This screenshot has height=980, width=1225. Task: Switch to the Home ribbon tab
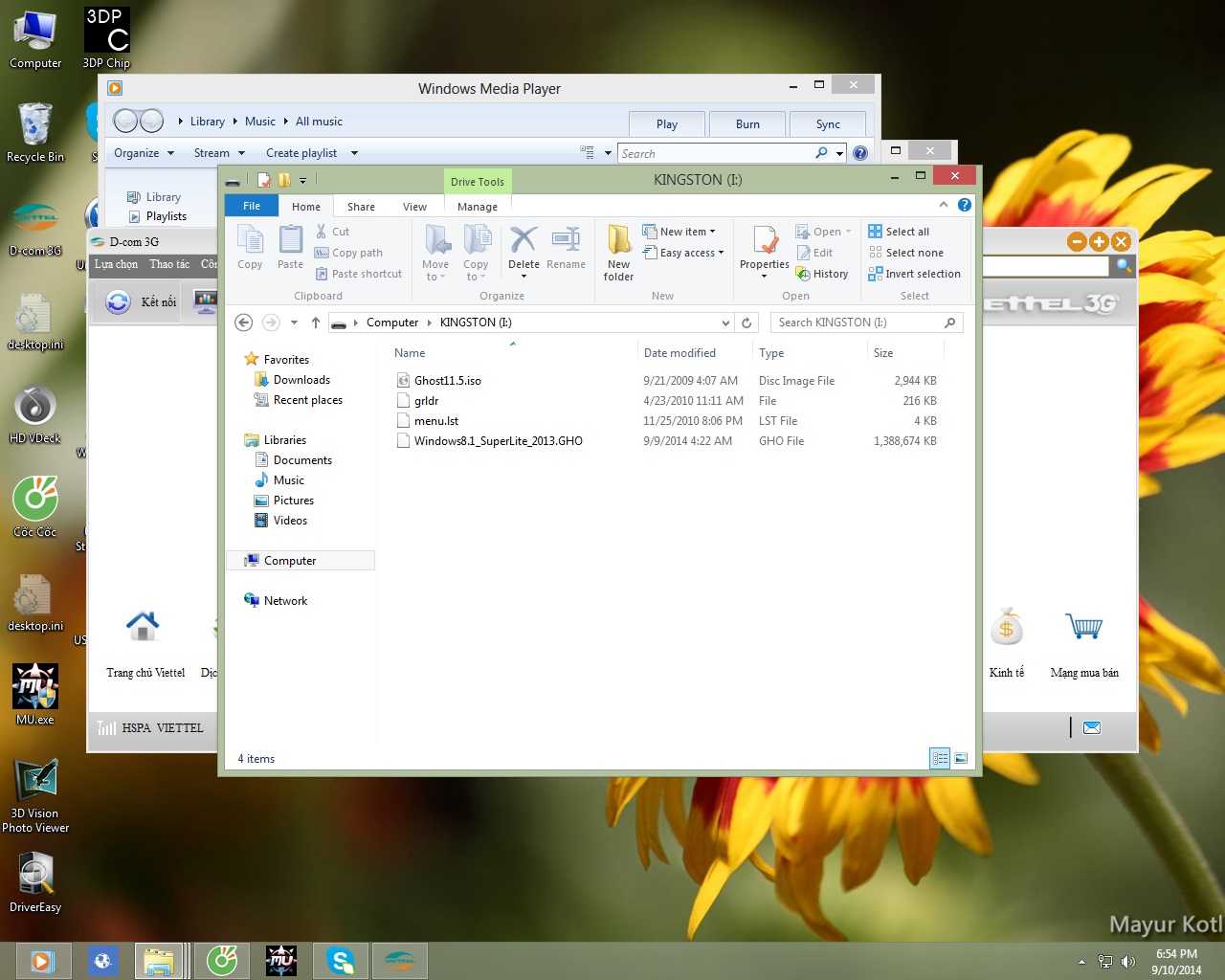[x=306, y=206]
